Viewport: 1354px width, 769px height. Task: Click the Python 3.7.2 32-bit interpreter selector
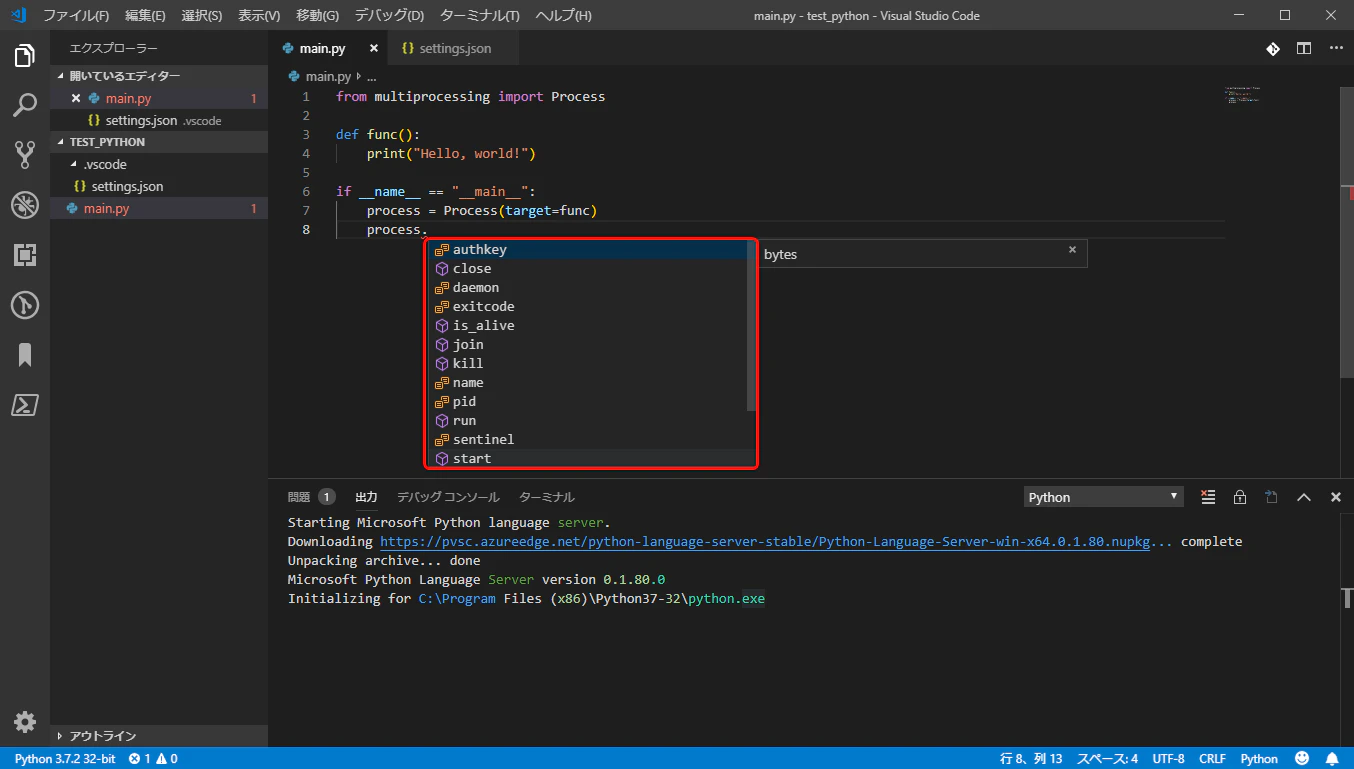65,758
